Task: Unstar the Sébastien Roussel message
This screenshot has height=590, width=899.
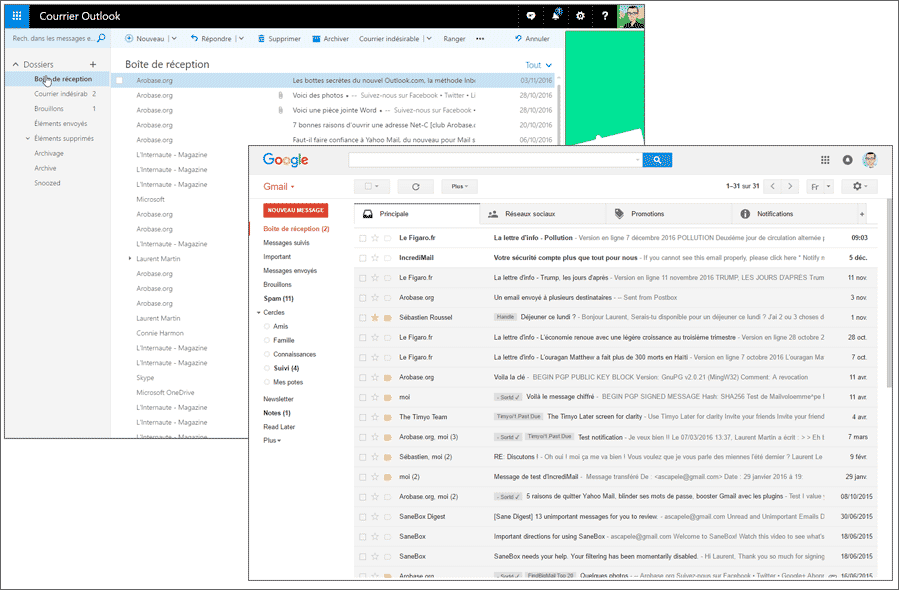Action: pos(375,317)
